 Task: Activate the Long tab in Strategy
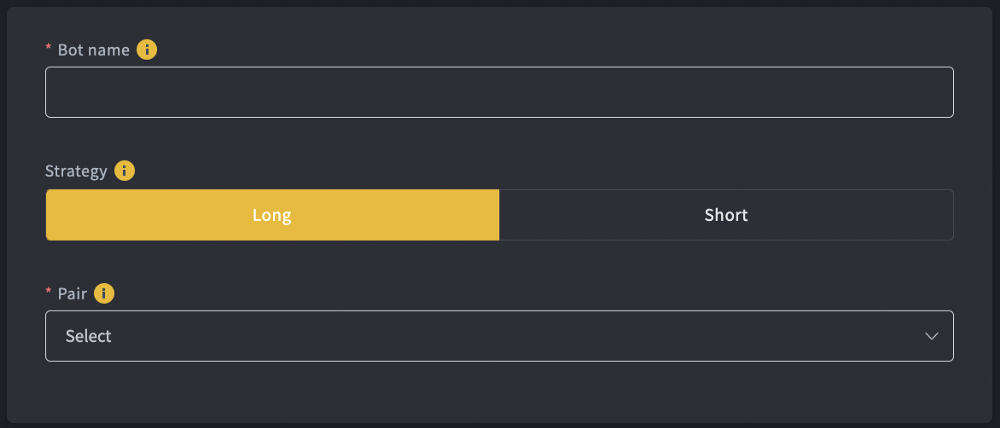click(272, 215)
